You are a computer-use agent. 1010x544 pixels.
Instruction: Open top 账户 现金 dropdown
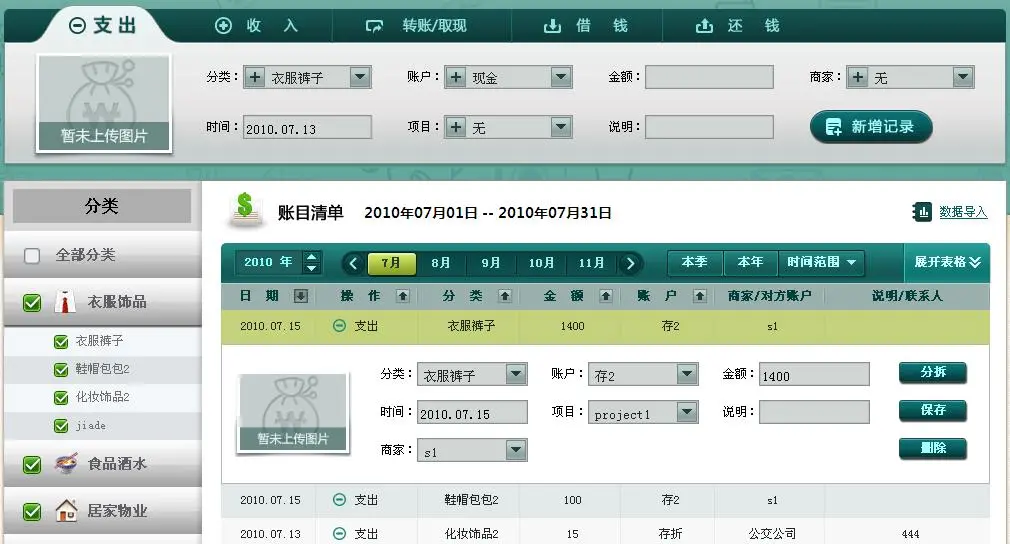(x=561, y=77)
